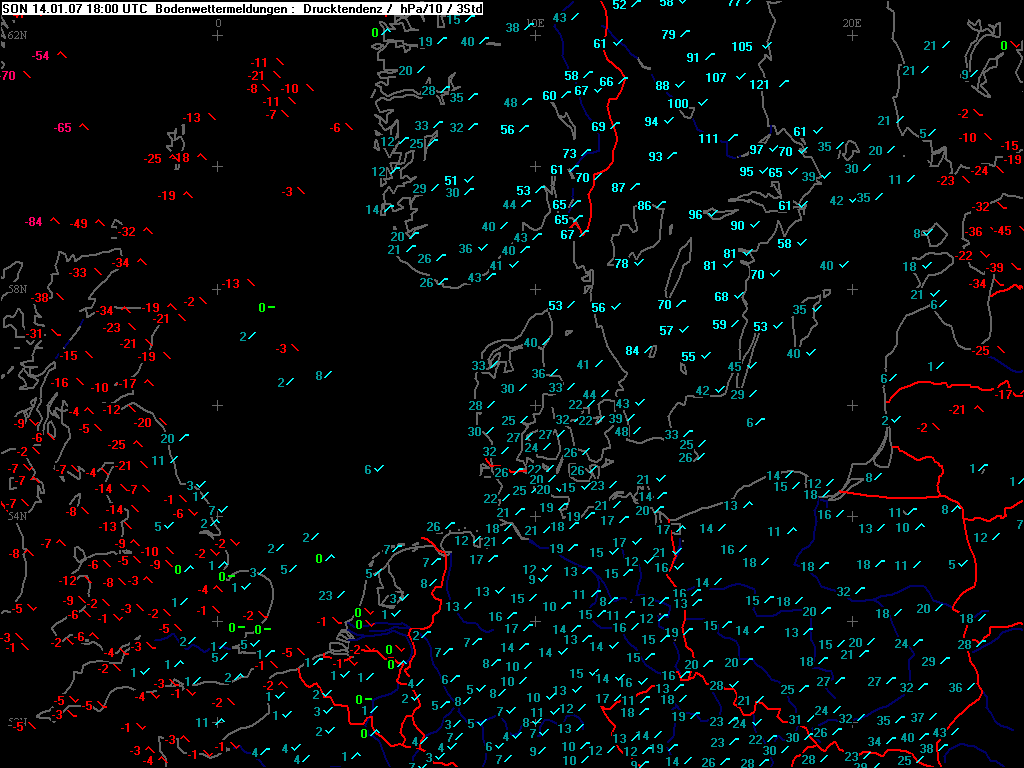Click the red value -45

(1005, 232)
